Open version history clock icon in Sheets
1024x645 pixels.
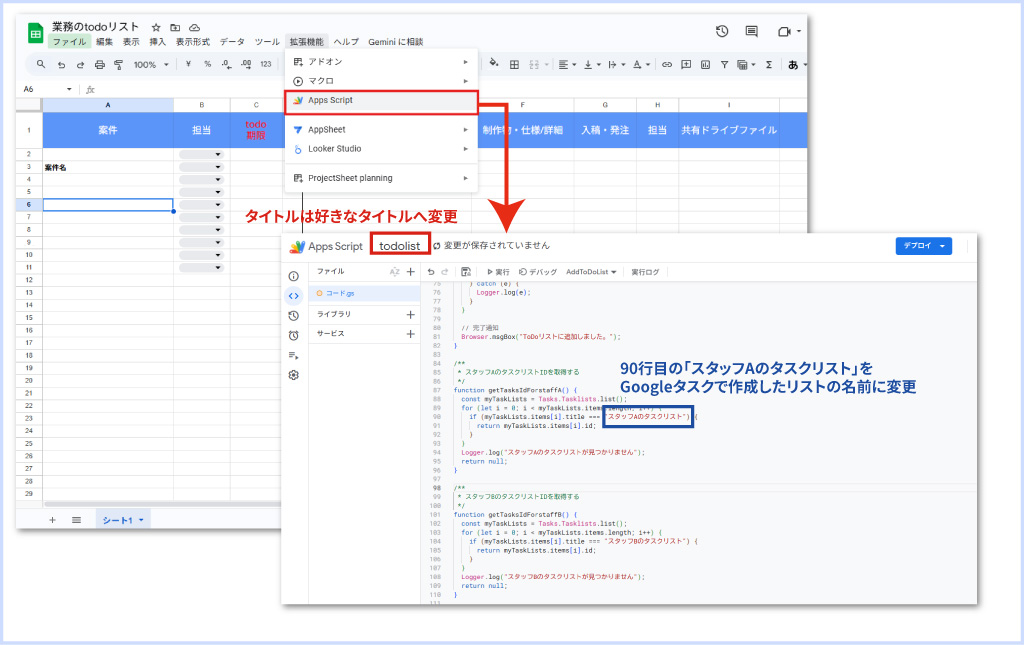click(722, 32)
